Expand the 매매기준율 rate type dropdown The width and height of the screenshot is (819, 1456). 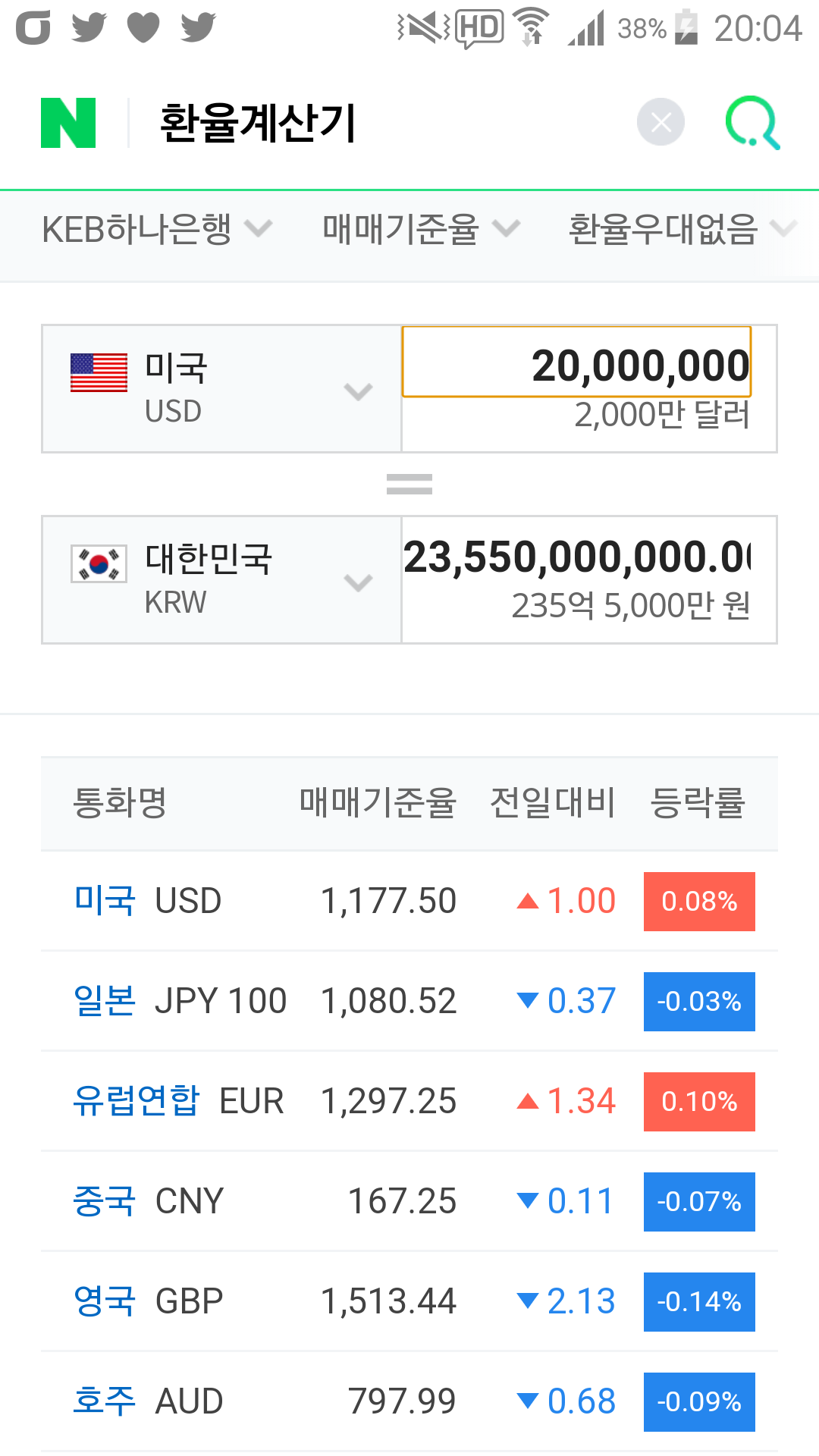(420, 229)
